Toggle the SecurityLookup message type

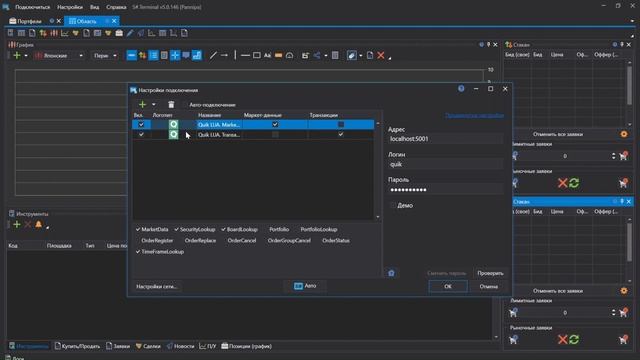[x=195, y=229]
